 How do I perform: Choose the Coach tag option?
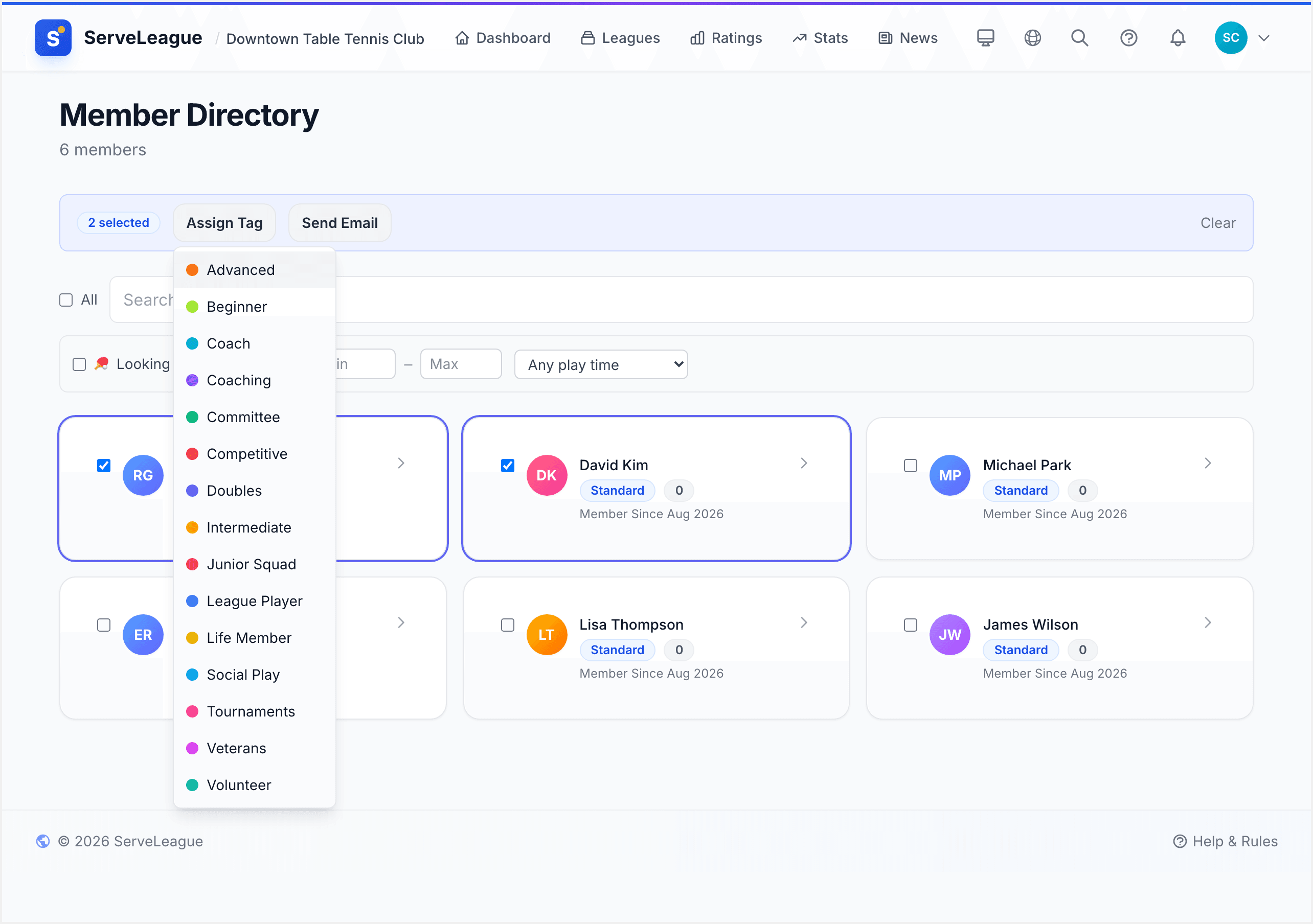pyautogui.click(x=255, y=343)
